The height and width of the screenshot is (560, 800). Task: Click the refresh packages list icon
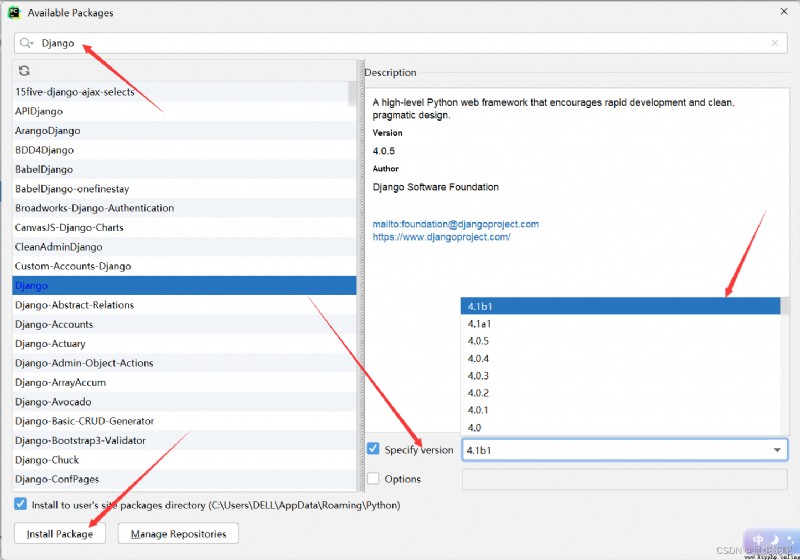[x=24, y=70]
